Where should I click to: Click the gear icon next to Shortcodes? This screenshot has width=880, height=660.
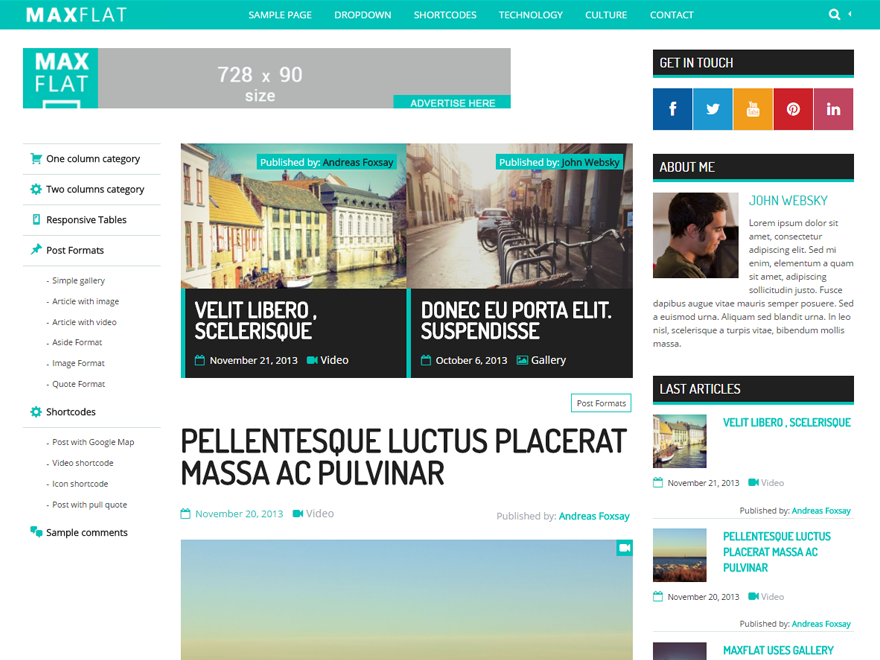pyautogui.click(x=35, y=412)
